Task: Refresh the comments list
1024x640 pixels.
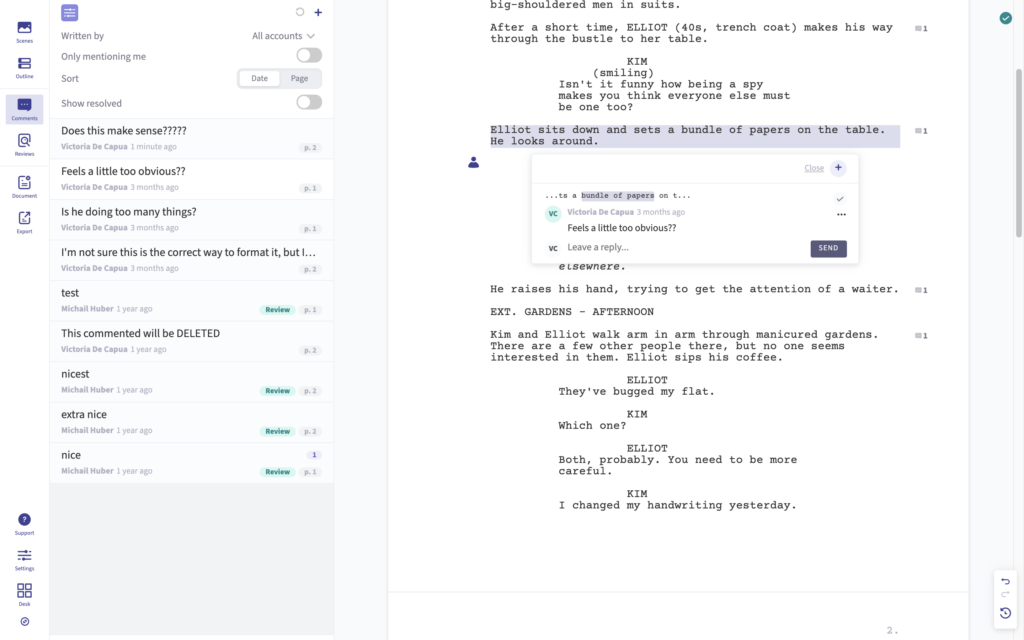Action: [x=302, y=12]
